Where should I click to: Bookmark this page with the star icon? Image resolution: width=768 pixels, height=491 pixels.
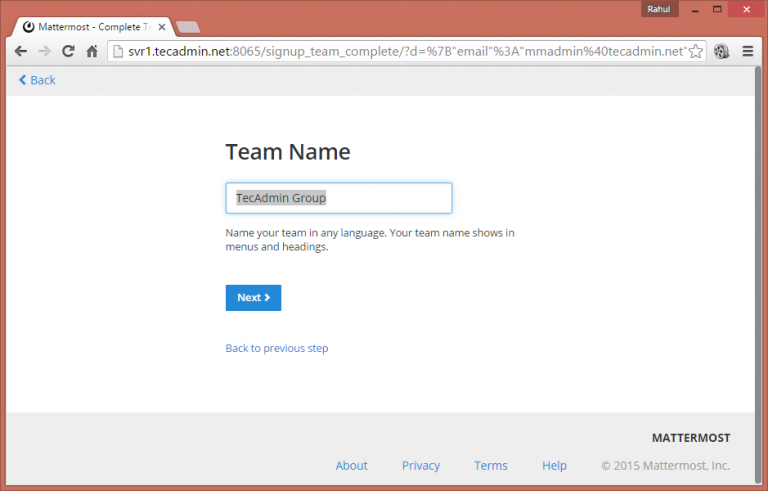pos(695,51)
